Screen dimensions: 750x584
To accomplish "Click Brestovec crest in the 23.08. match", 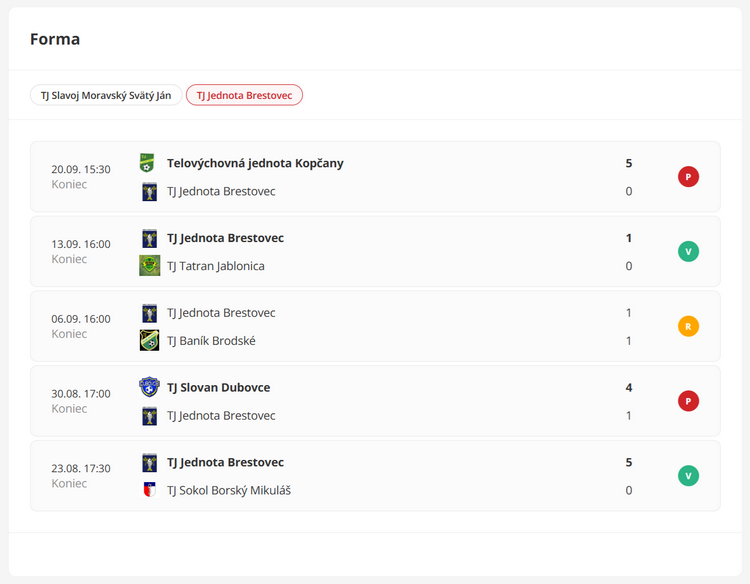I will pos(150,463).
